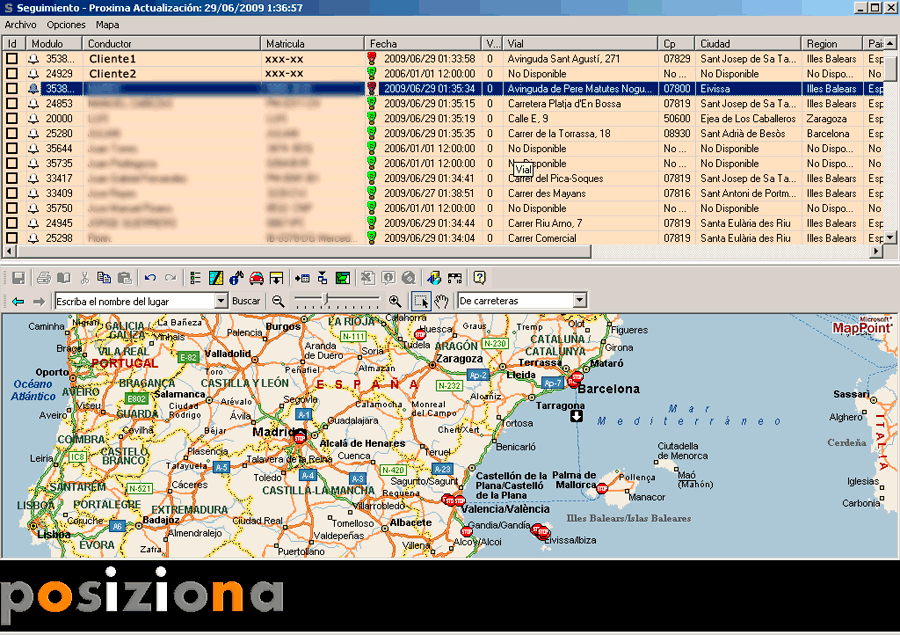900x635 pixels.
Task: Click the table's vertical scrollbar down arrow
Action: pyautogui.click(x=890, y=237)
